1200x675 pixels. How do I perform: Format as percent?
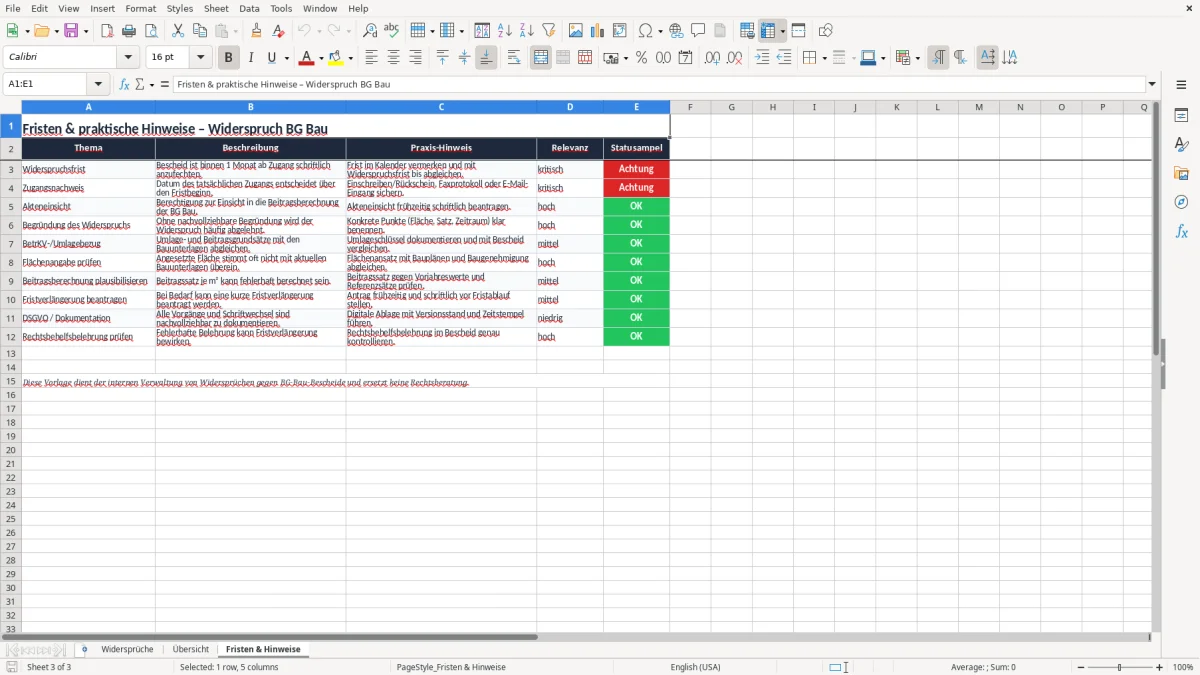pyautogui.click(x=642, y=58)
